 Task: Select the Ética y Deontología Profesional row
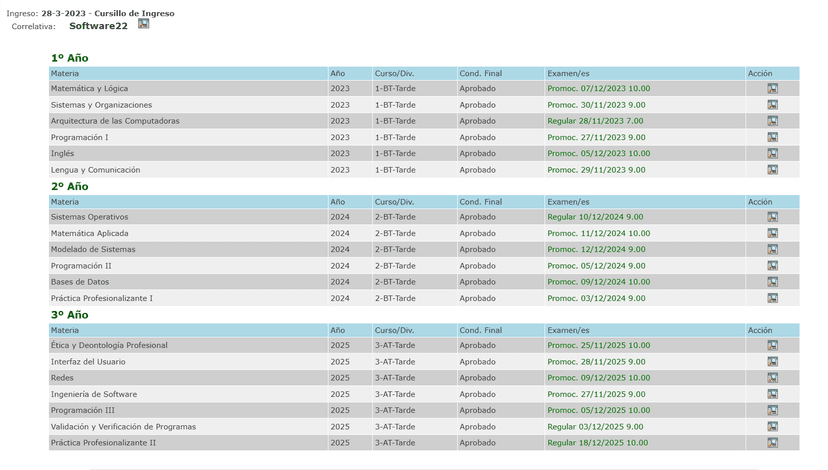(109, 345)
